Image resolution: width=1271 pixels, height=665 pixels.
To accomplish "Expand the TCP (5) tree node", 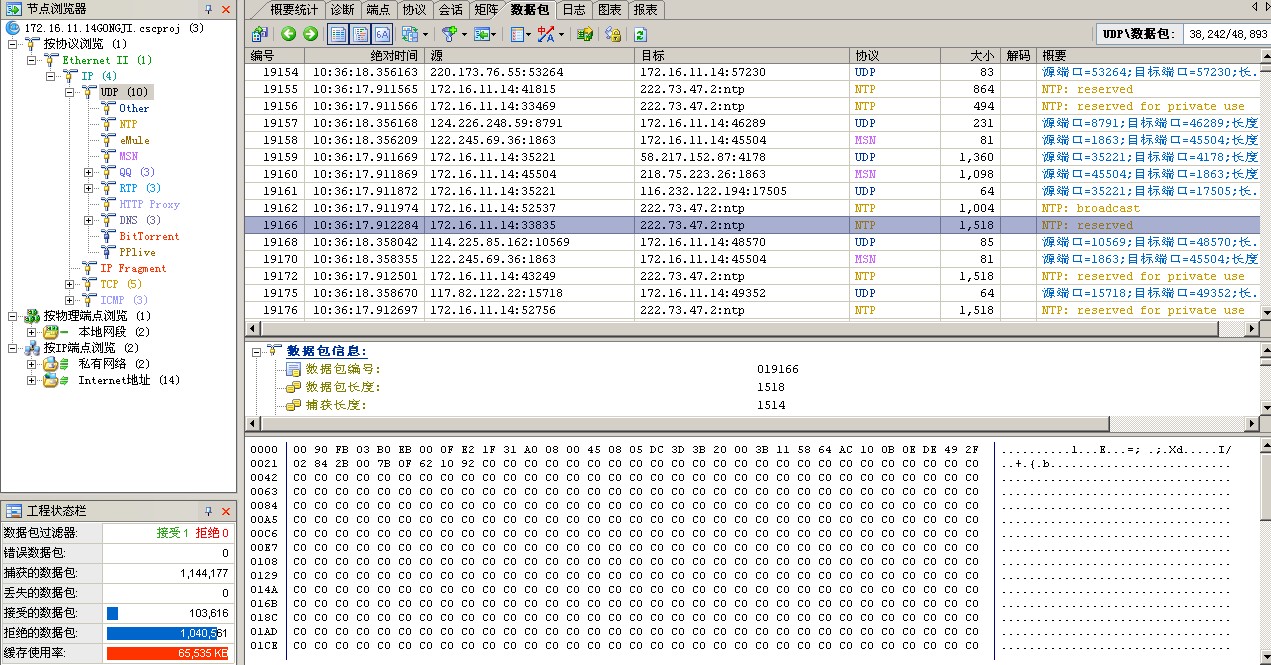I will pos(72,284).
